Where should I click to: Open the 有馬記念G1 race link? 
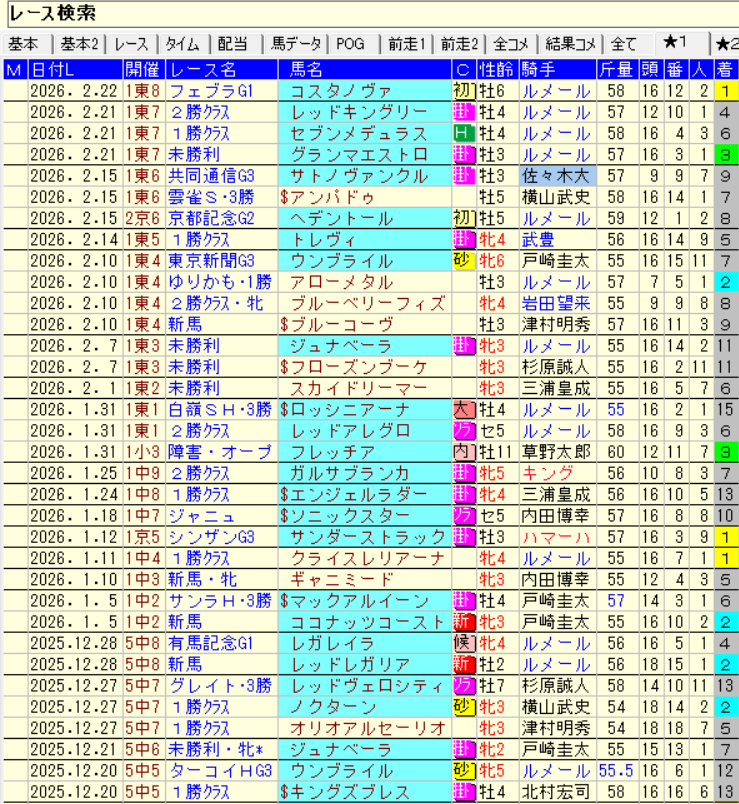211,644
